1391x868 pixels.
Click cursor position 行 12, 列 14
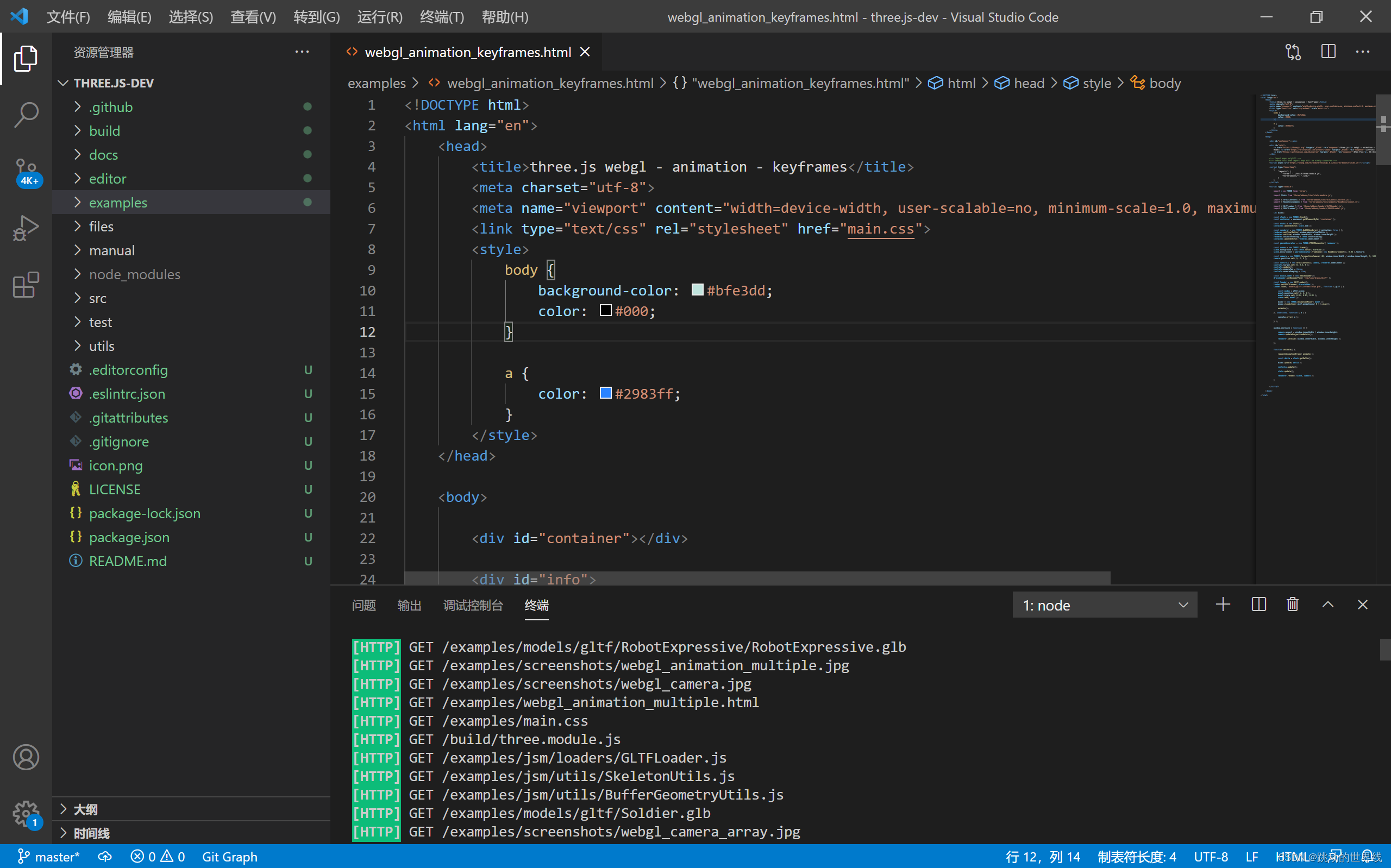click(x=1043, y=857)
